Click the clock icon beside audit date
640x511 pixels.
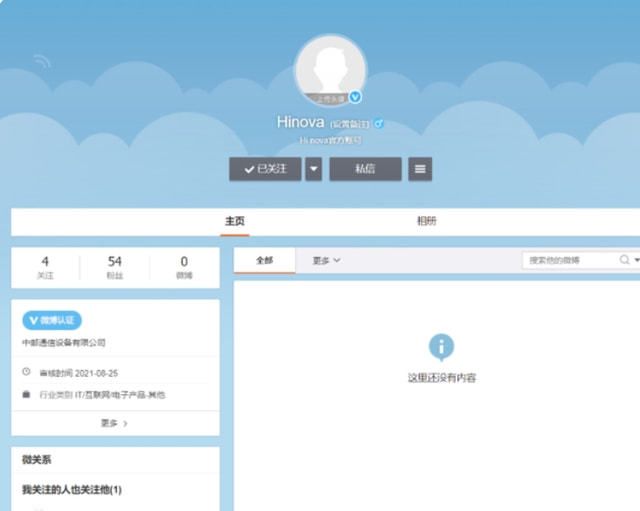coord(26,372)
